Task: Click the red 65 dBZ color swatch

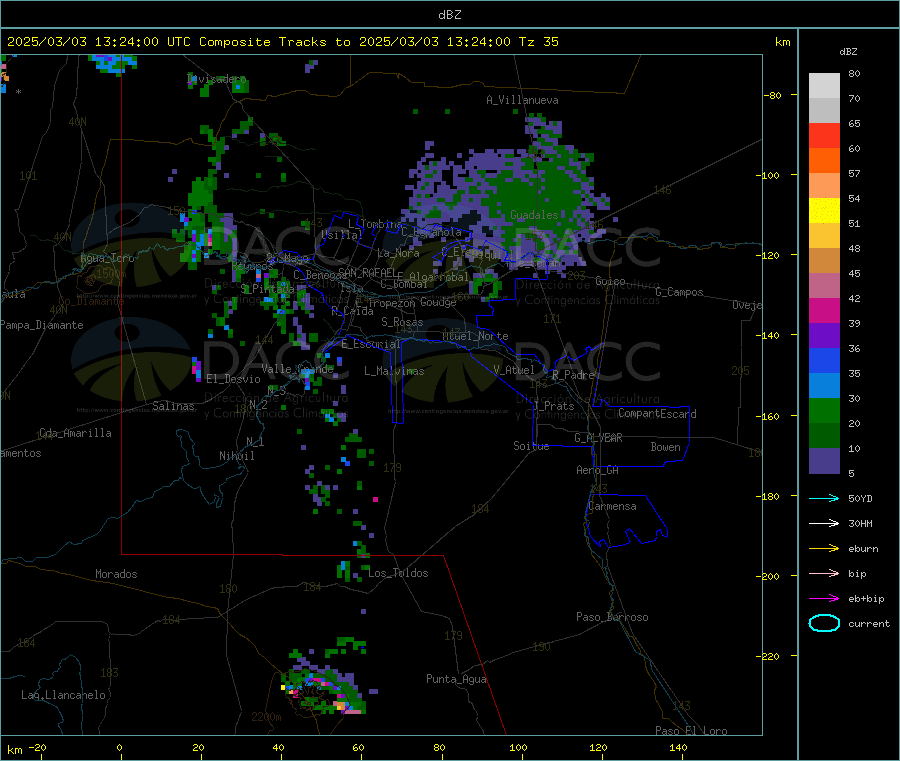Action: point(824,135)
